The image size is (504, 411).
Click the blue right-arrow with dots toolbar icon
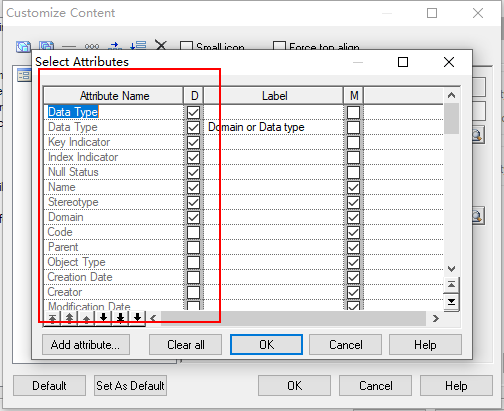115,46
